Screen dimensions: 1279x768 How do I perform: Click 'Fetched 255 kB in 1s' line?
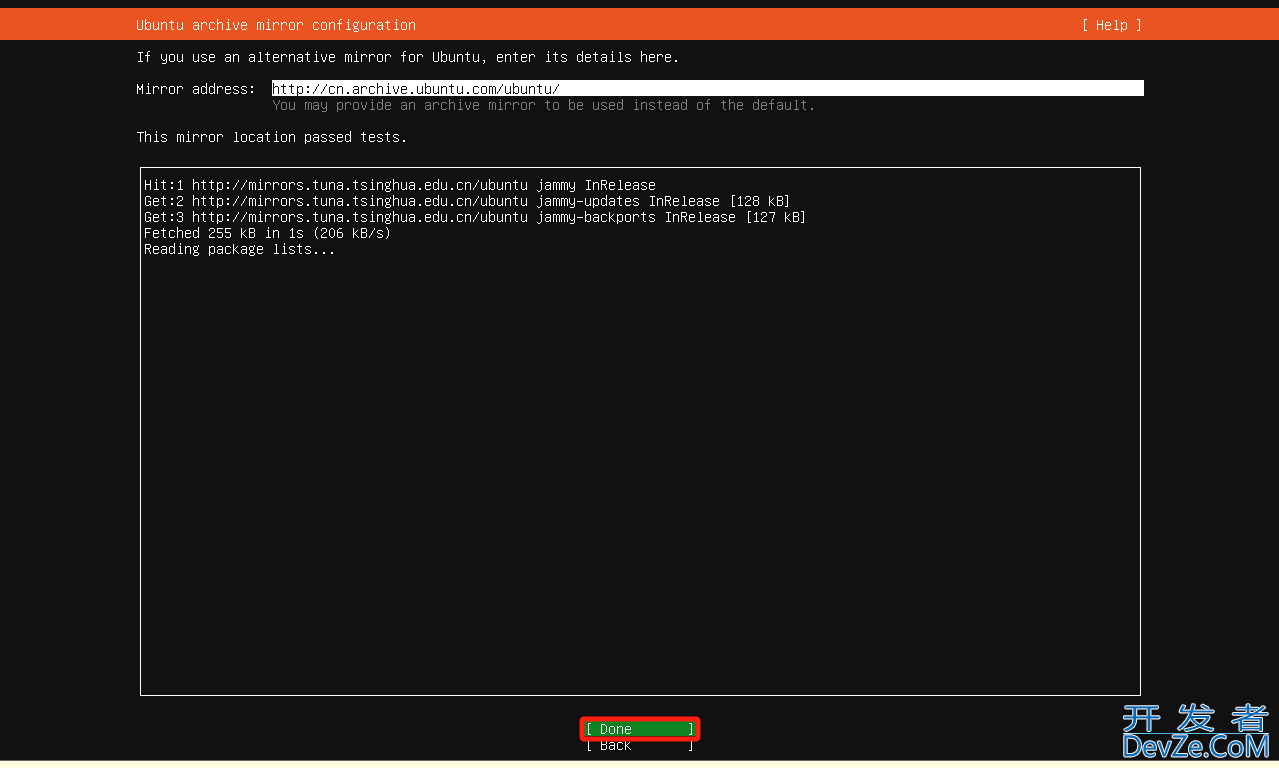coord(267,233)
